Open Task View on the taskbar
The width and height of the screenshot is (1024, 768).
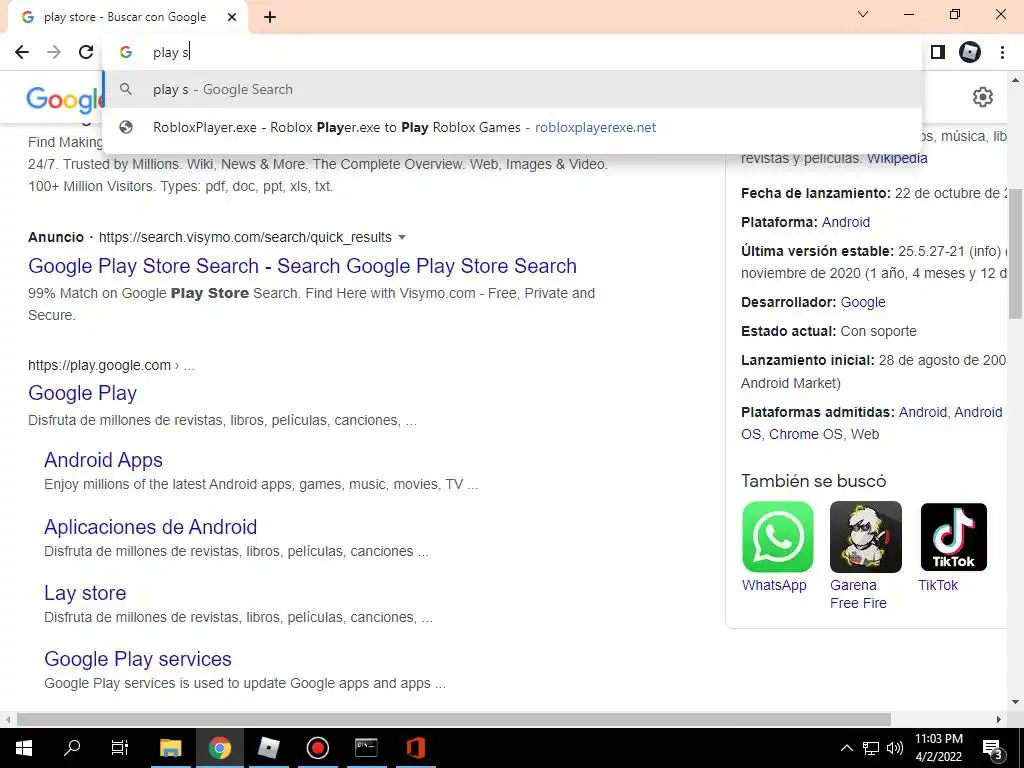coord(120,748)
